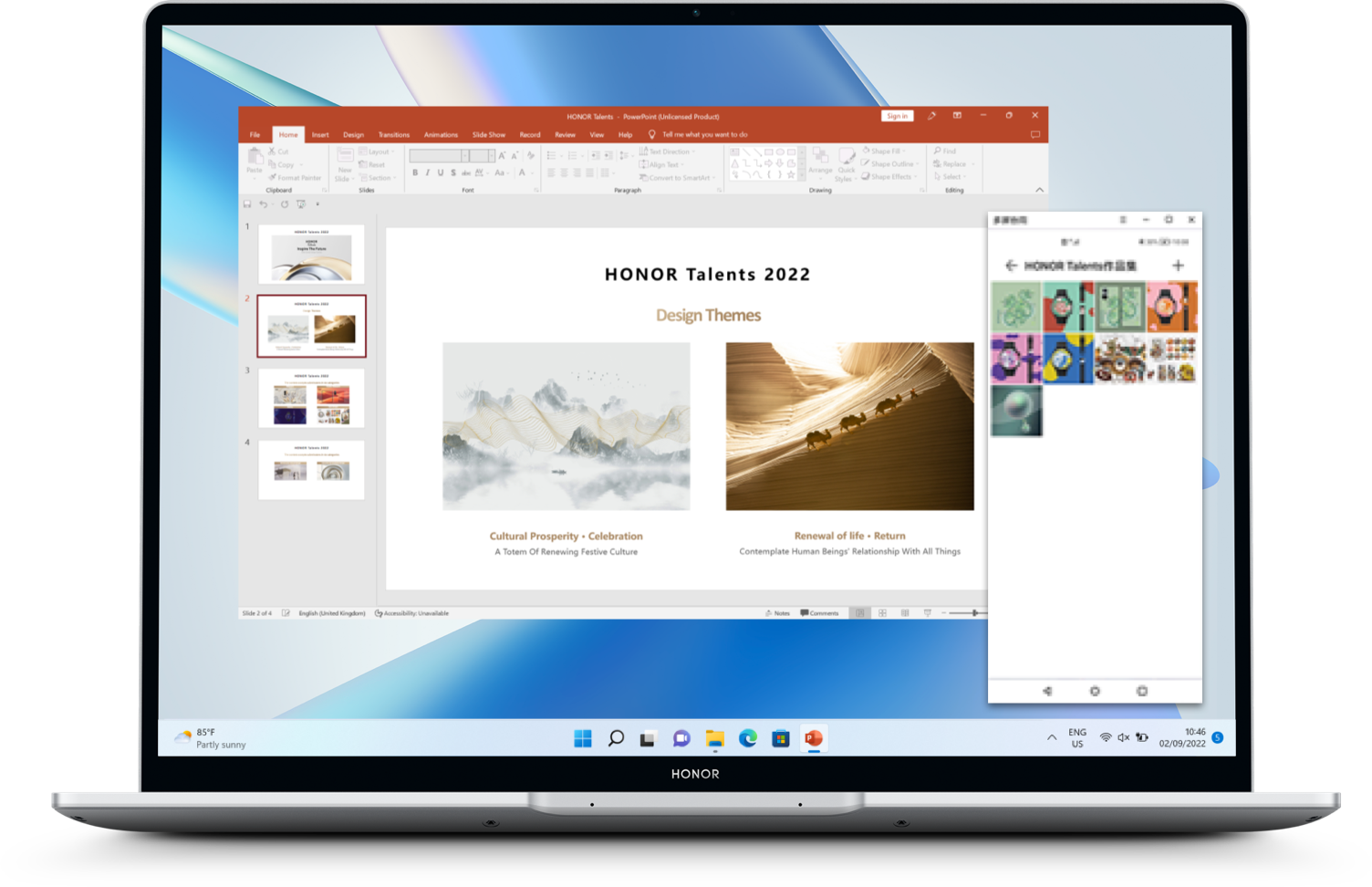Toggle Underline text formatting
Screen dimensions: 1372x887
(441, 172)
